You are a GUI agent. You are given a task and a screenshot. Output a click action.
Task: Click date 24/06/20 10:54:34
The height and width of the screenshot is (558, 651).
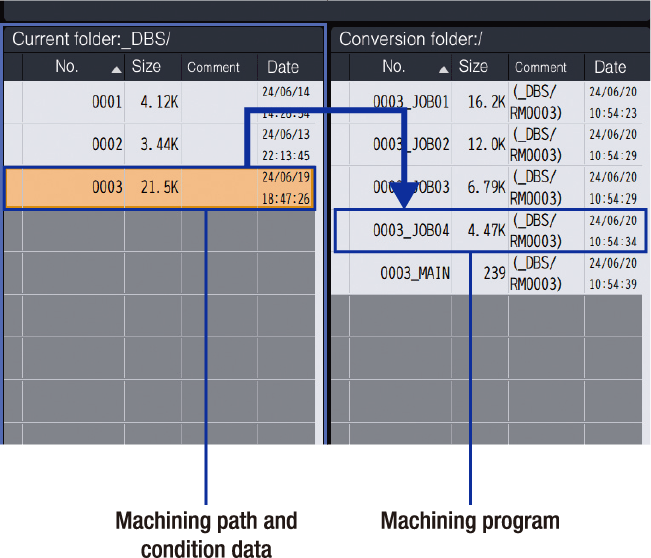click(x=613, y=230)
